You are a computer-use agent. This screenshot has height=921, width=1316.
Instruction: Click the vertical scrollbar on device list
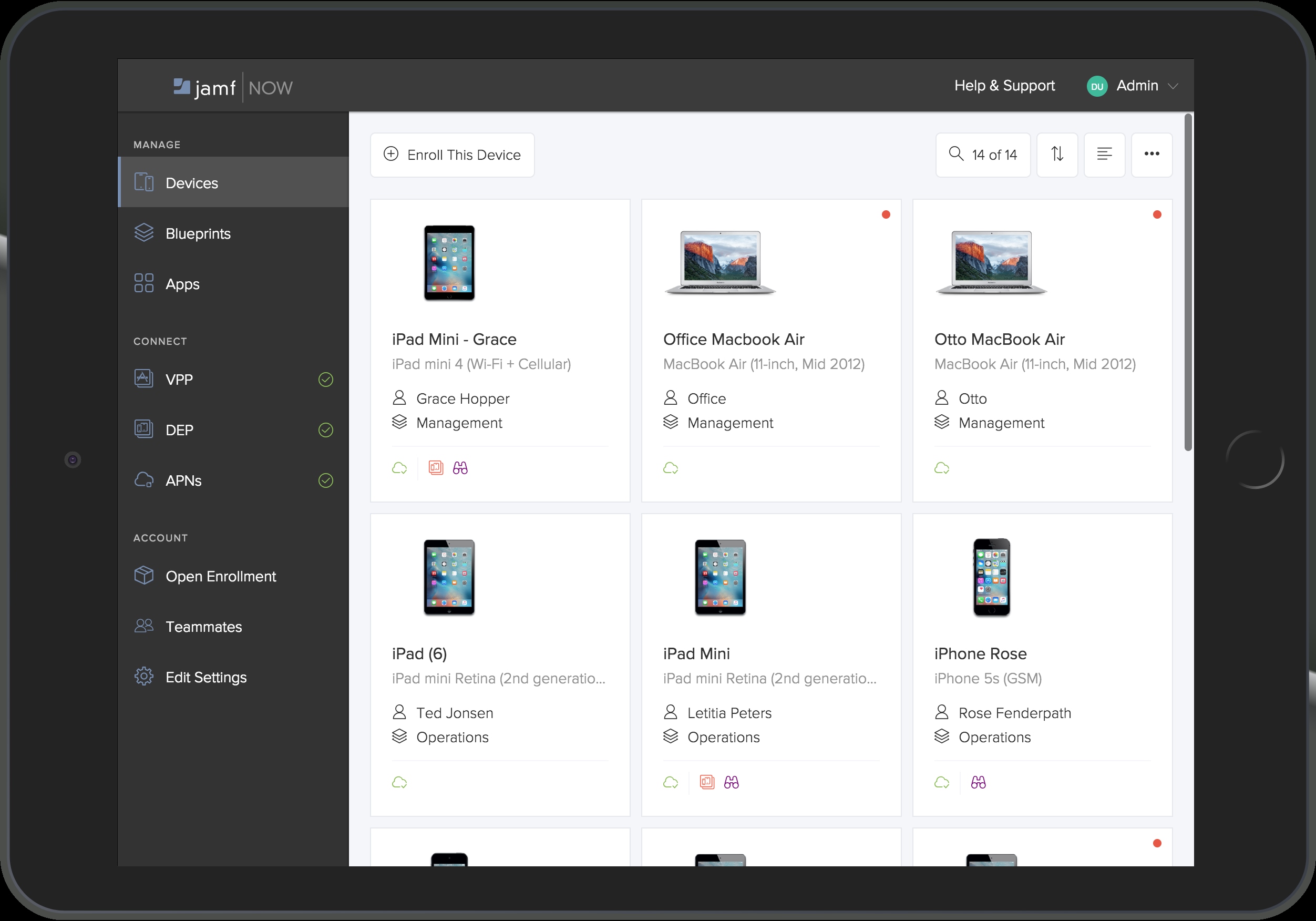click(1188, 282)
